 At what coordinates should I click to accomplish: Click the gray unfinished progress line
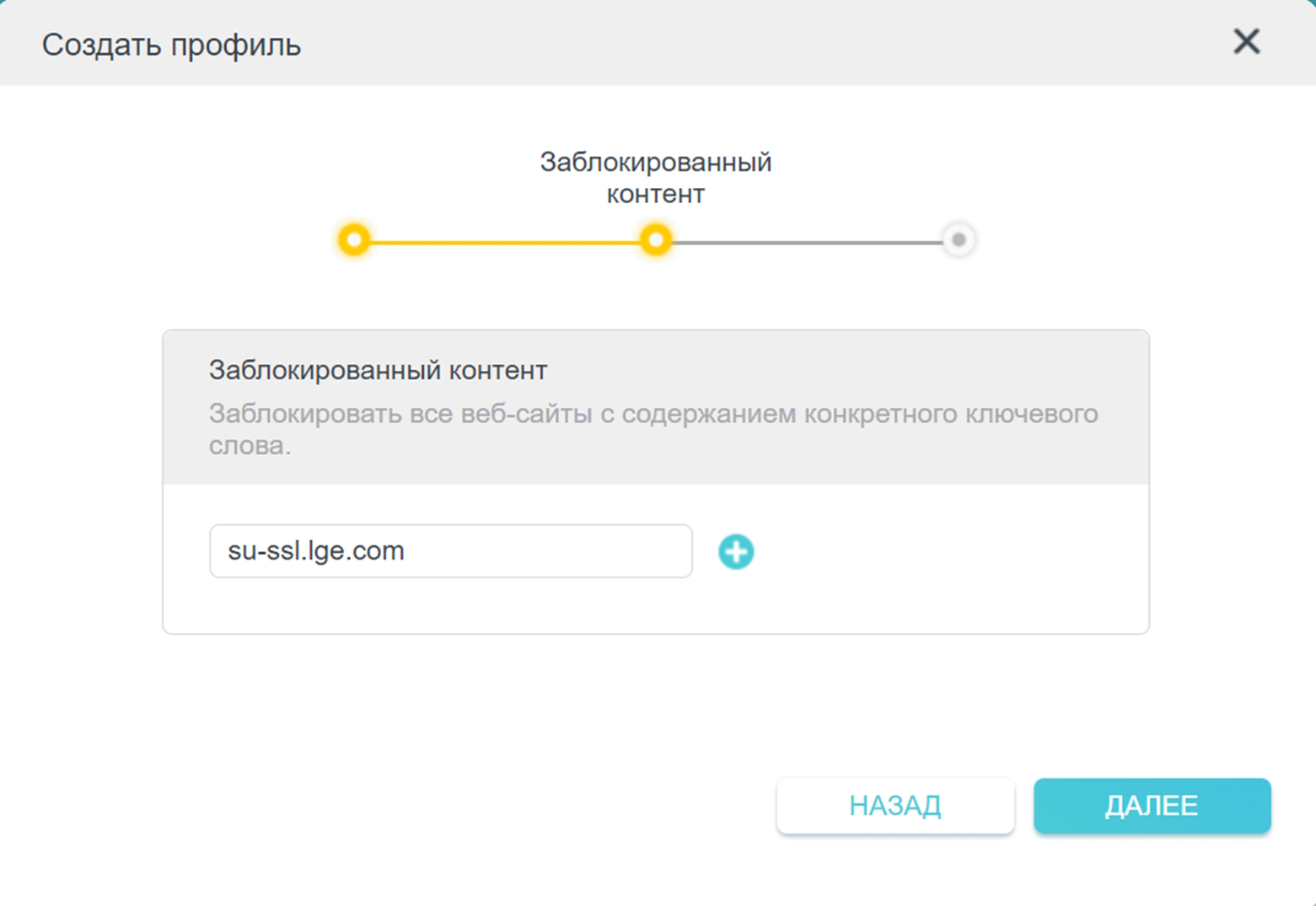(808, 242)
